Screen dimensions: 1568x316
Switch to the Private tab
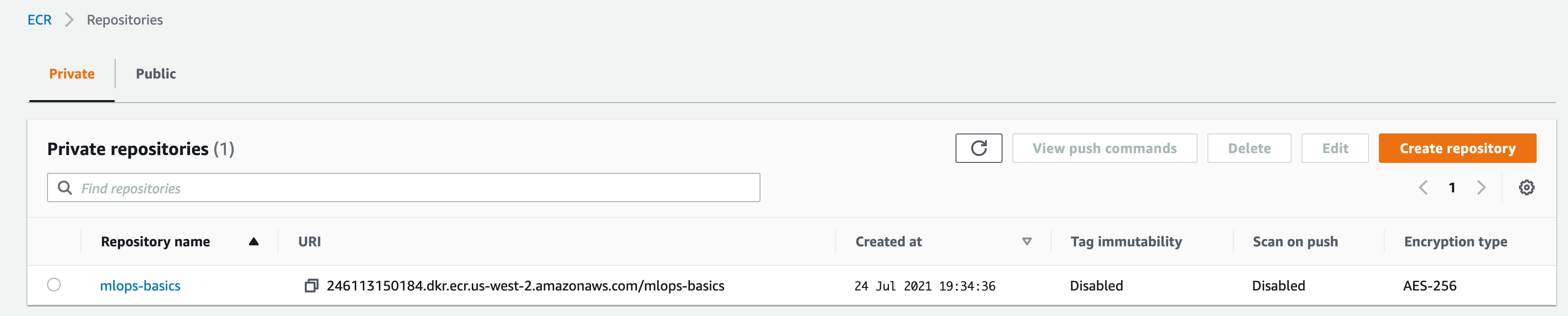coord(72,74)
